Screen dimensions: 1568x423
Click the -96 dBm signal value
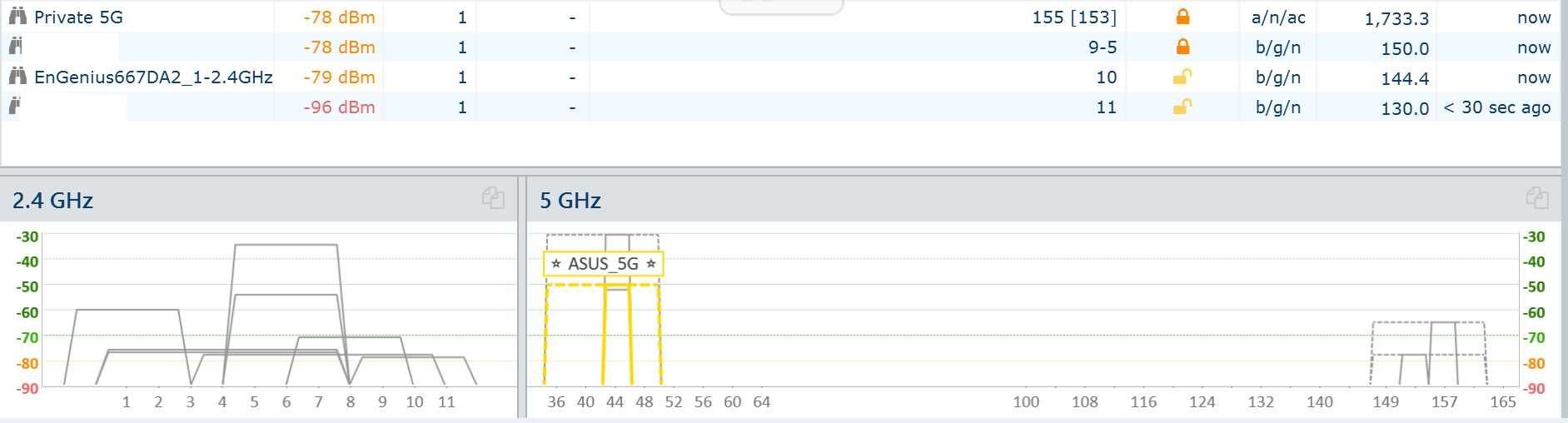pos(339,107)
